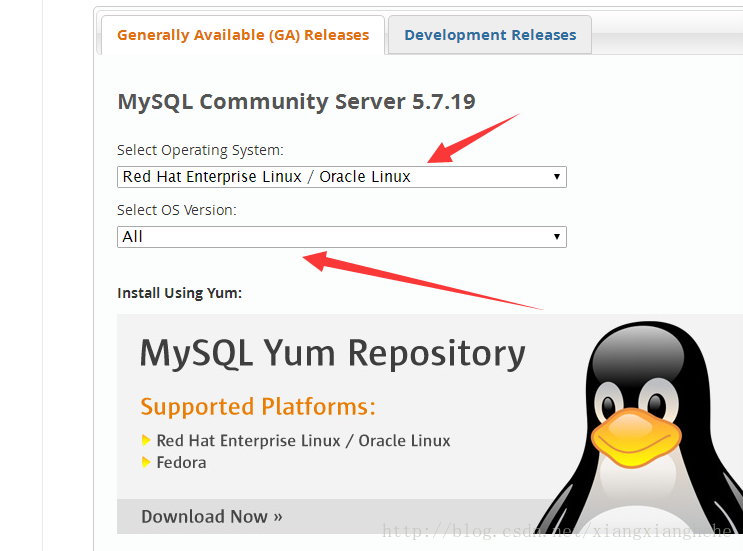
Task: Click the Supported Platforms heading
Action: pyautogui.click(x=258, y=406)
